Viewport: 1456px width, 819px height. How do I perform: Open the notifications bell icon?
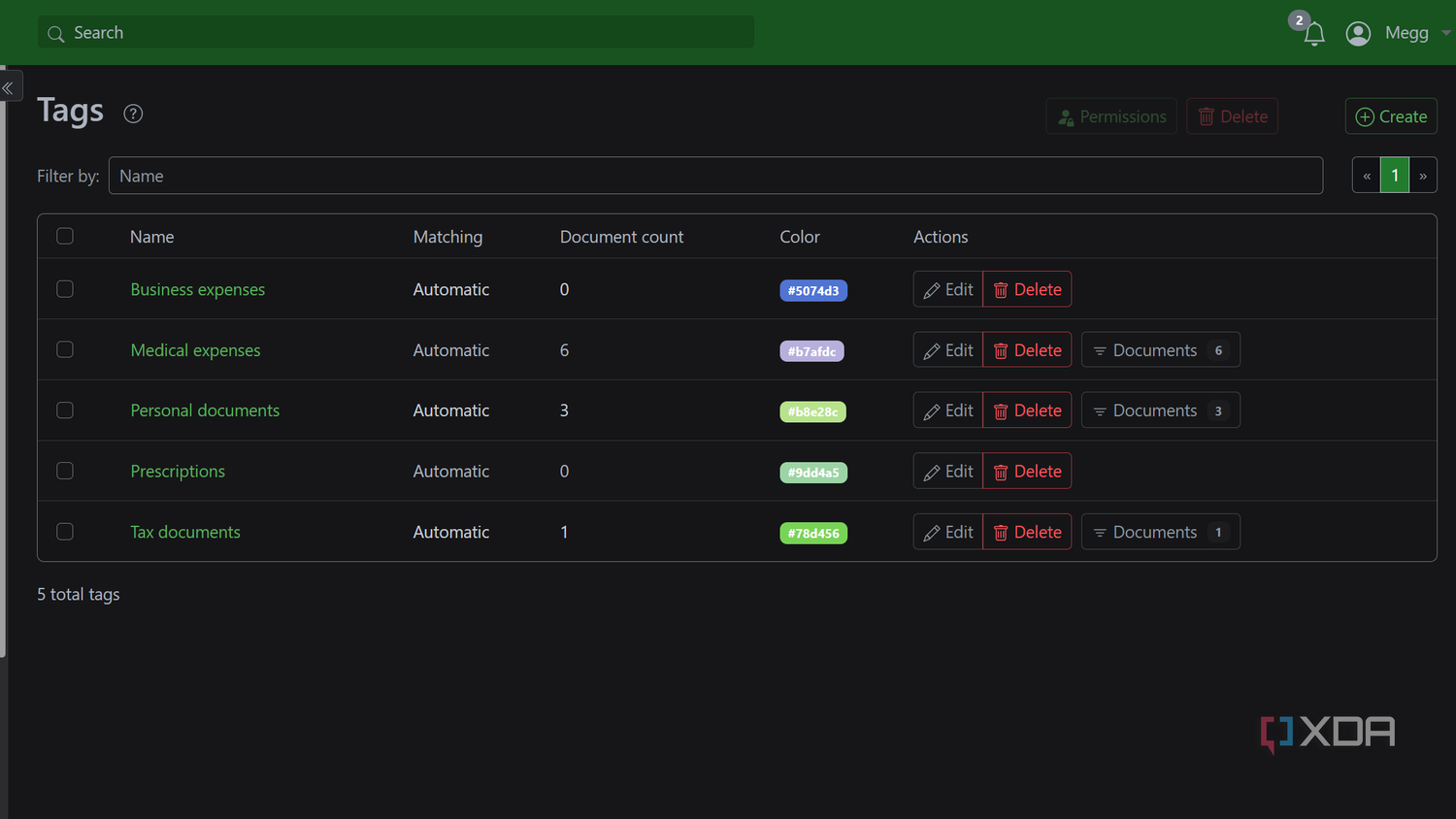1314,35
